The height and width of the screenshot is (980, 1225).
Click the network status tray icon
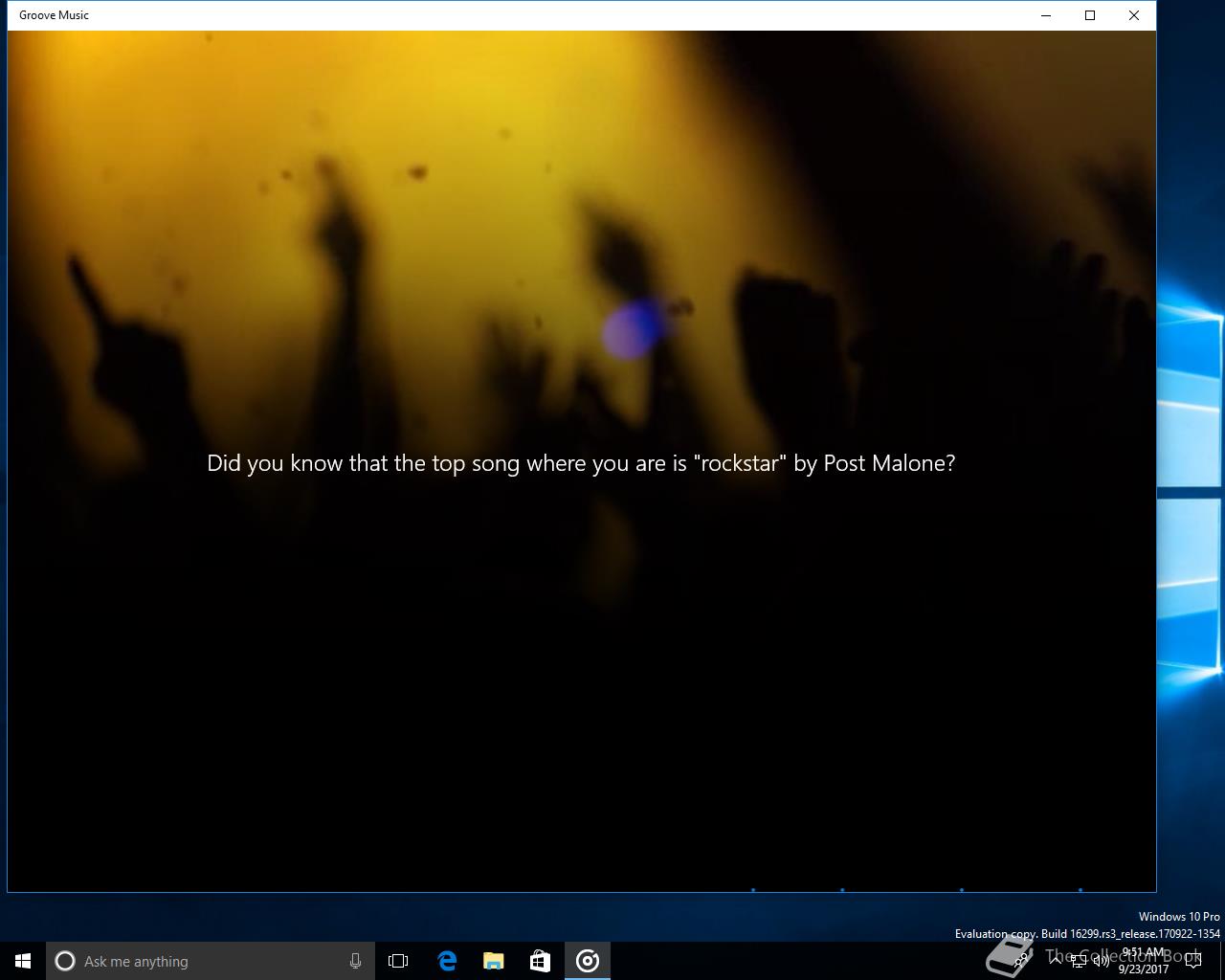coord(1079,961)
